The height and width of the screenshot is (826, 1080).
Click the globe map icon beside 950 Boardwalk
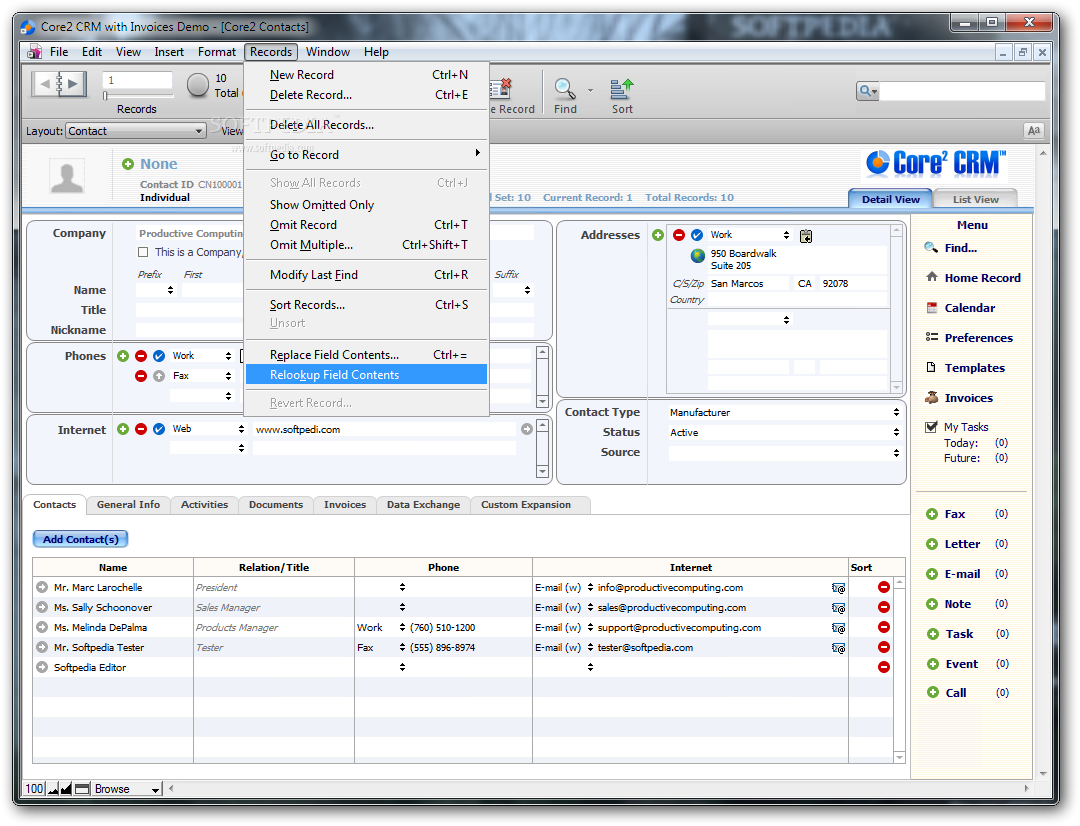(x=698, y=256)
